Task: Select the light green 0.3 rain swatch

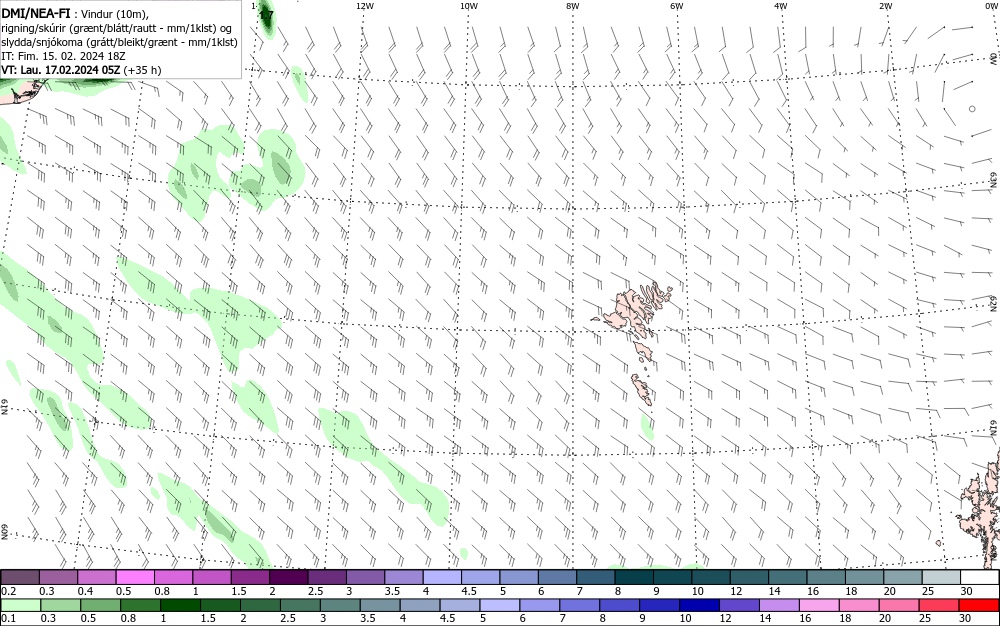Action: click(x=60, y=605)
